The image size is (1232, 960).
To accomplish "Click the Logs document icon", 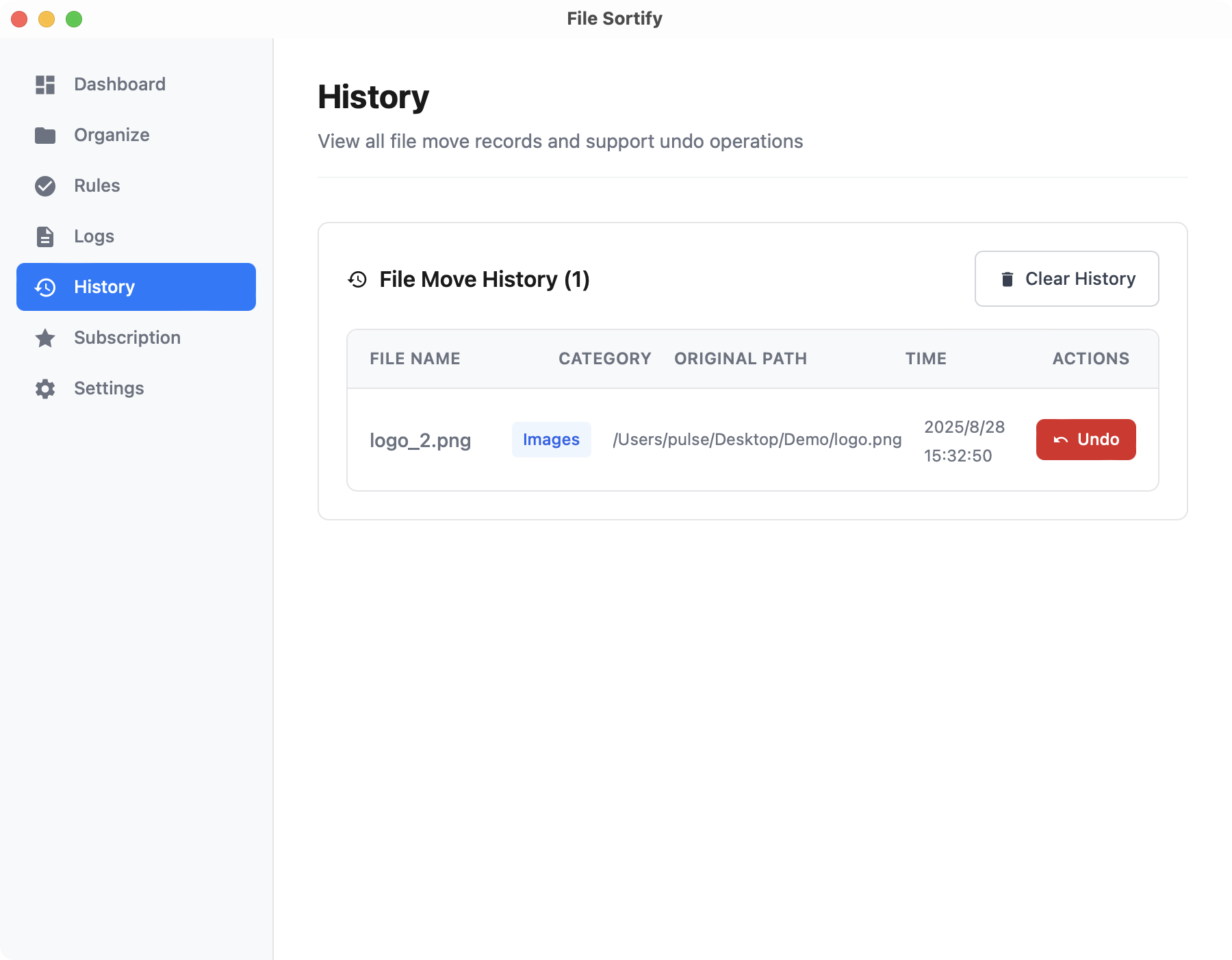I will [45, 237].
